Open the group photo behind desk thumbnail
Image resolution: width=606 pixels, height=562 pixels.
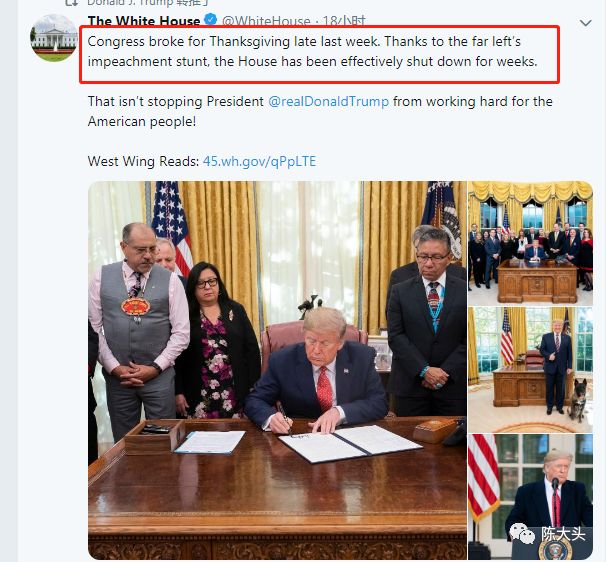click(530, 244)
